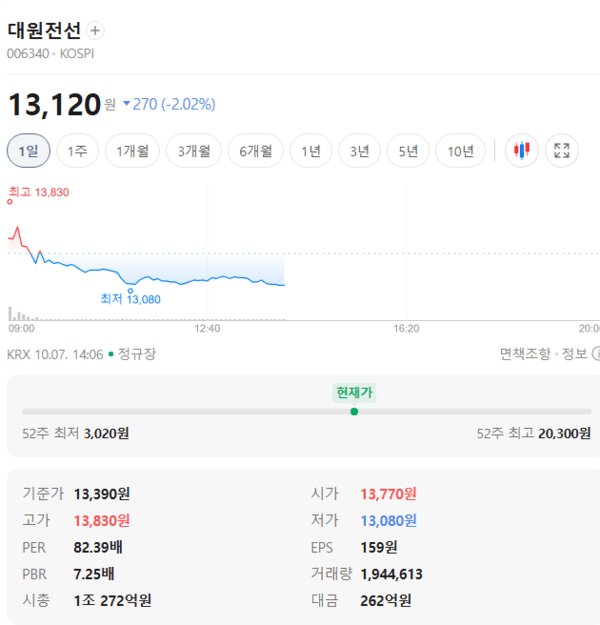Select the 6개월 period tab
Image resolution: width=600 pixels, height=625 pixels.
(256, 151)
